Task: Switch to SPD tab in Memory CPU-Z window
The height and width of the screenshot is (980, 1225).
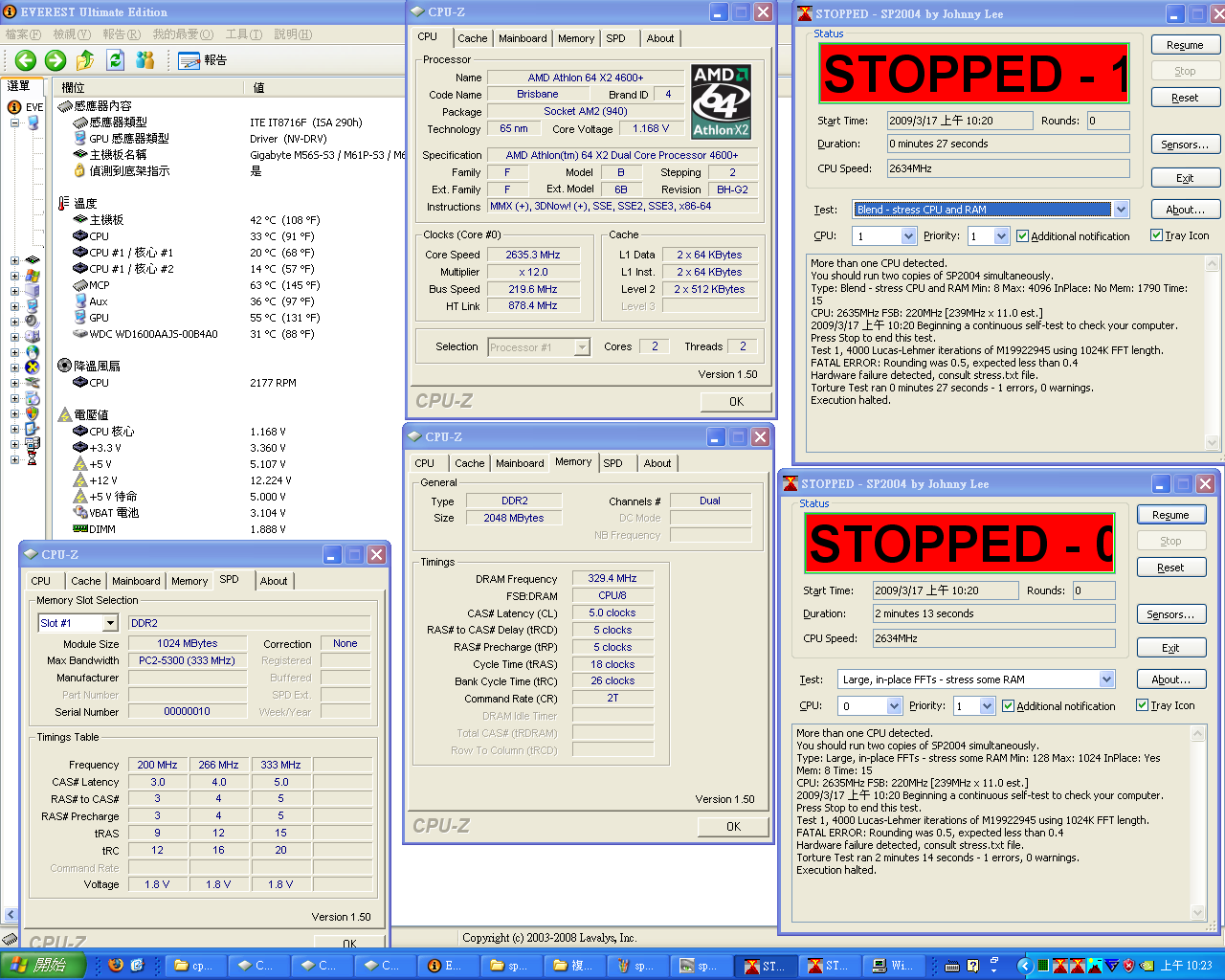Action: point(612,463)
